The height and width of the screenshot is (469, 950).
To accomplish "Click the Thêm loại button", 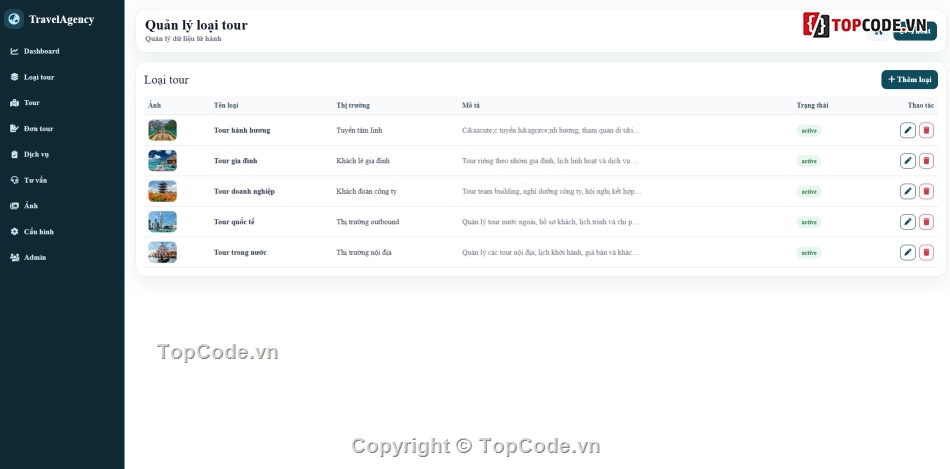I will pyautogui.click(x=909, y=79).
